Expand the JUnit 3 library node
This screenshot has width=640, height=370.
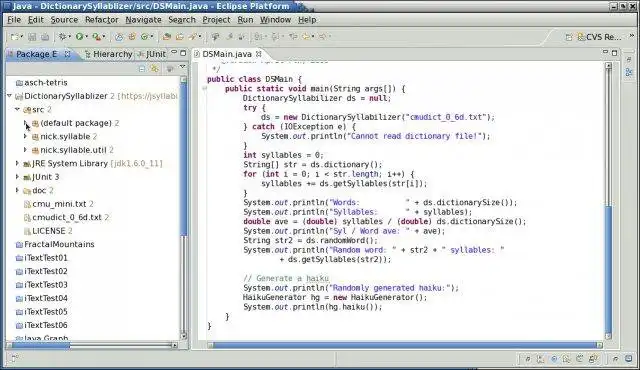(17, 177)
